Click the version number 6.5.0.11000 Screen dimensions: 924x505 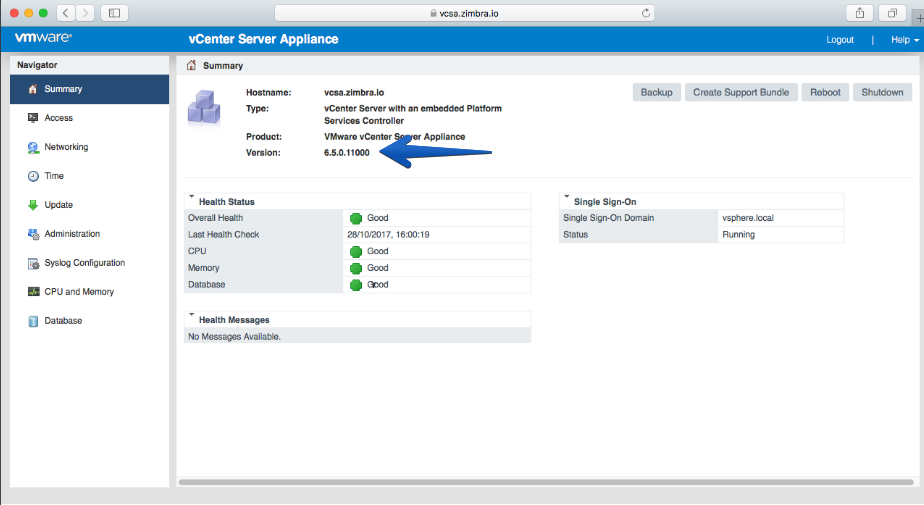coord(346,153)
